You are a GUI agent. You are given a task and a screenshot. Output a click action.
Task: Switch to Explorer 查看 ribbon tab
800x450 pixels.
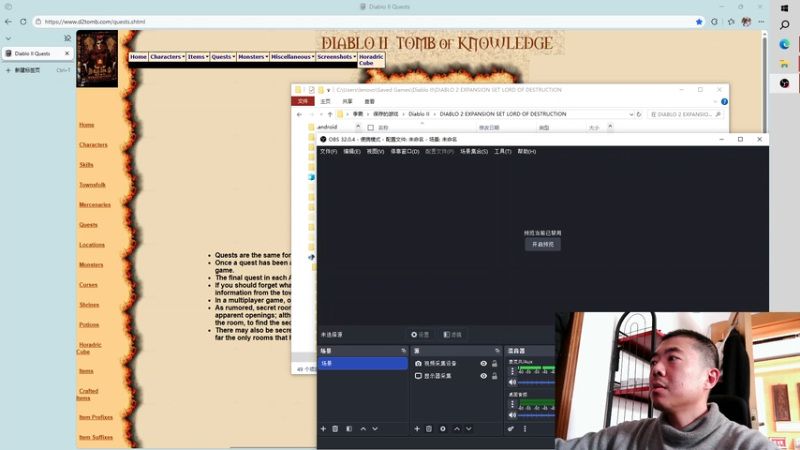pos(369,102)
